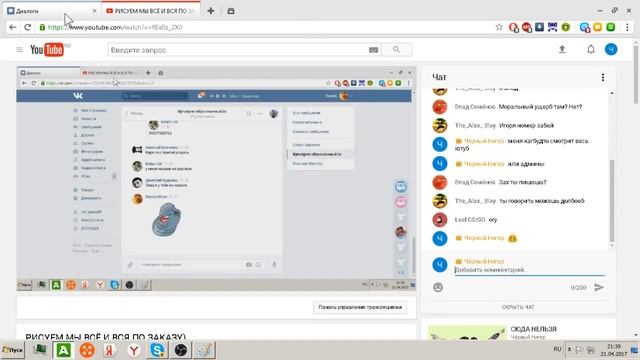This screenshot has height=360, width=640.
Task: Click the live stream video player
Action: coord(216,179)
